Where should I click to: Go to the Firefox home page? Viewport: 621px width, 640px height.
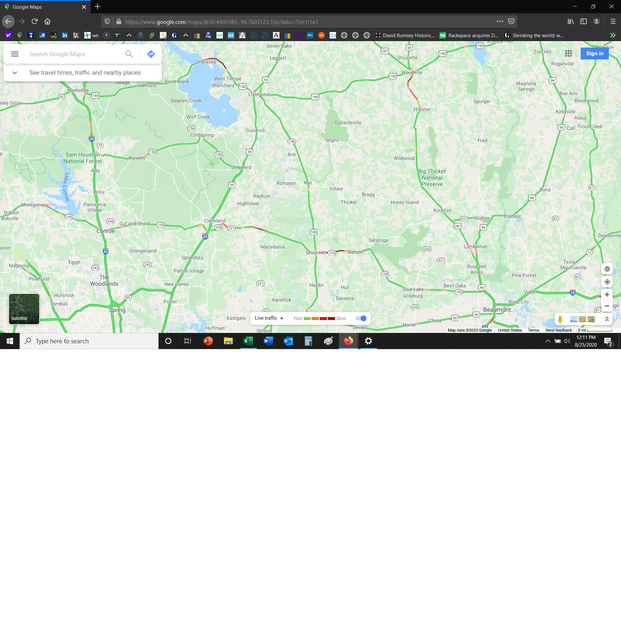[x=47, y=22]
